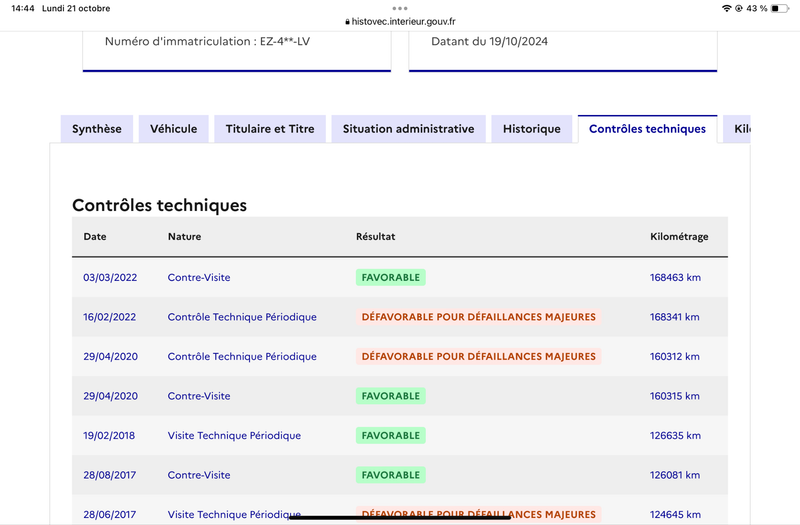
Task: Tap the Lundi 21 octobre date
Action: click(x=76, y=8)
